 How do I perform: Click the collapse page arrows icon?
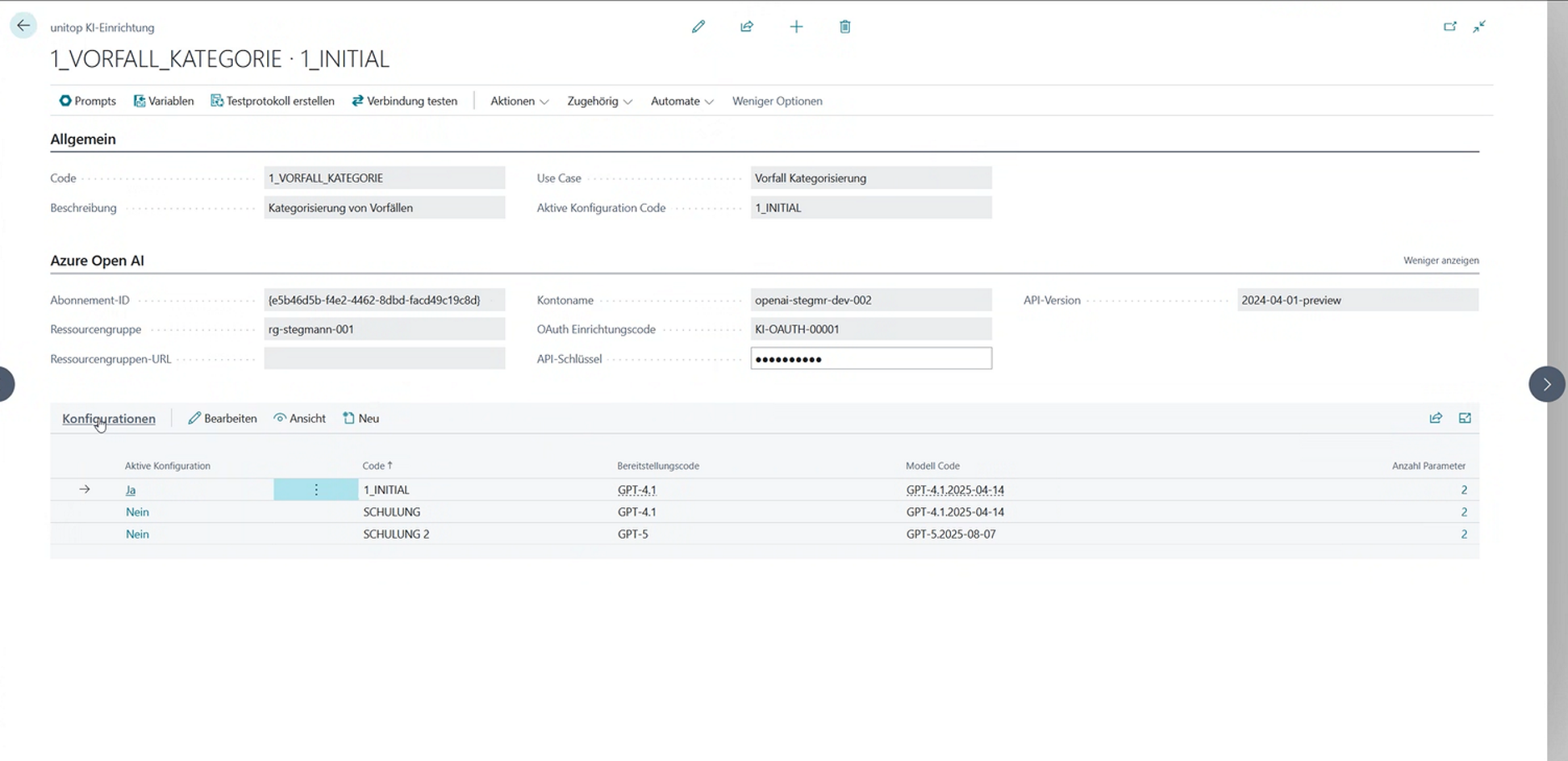(1479, 27)
